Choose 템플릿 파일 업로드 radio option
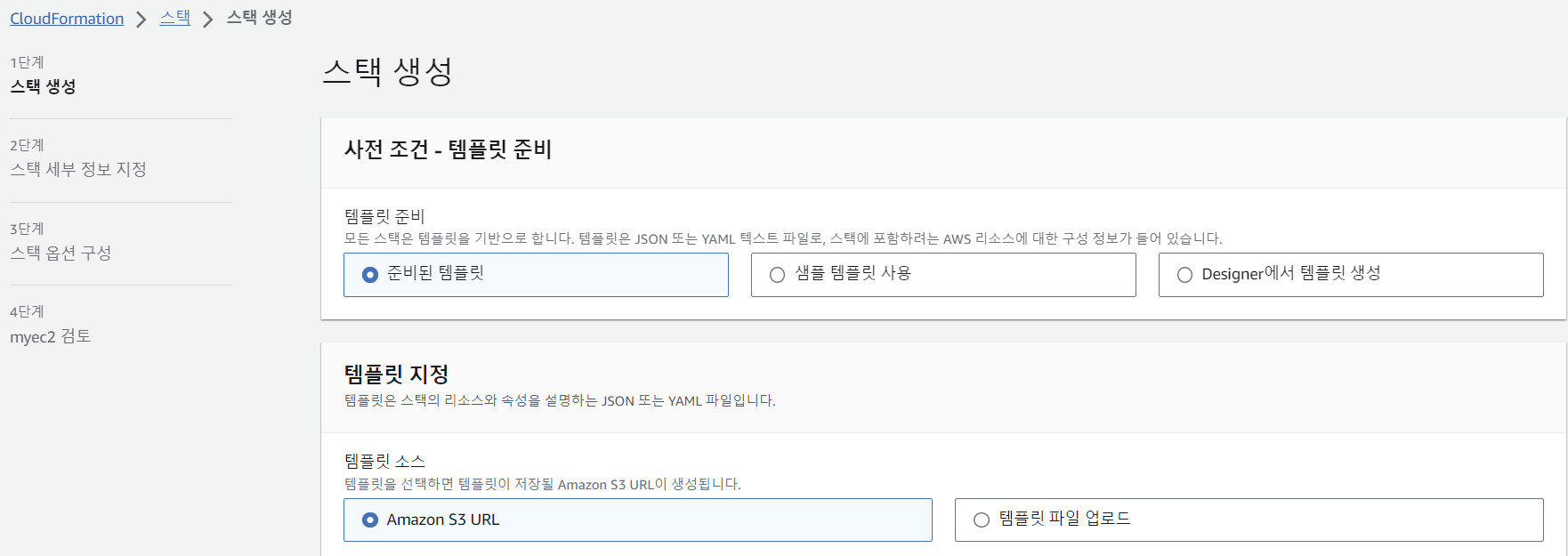 click(x=1249, y=520)
